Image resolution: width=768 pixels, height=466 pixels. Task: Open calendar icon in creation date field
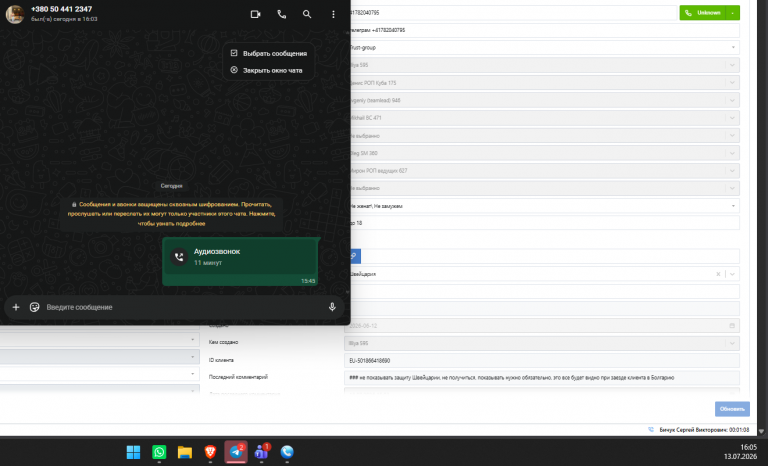(732, 325)
